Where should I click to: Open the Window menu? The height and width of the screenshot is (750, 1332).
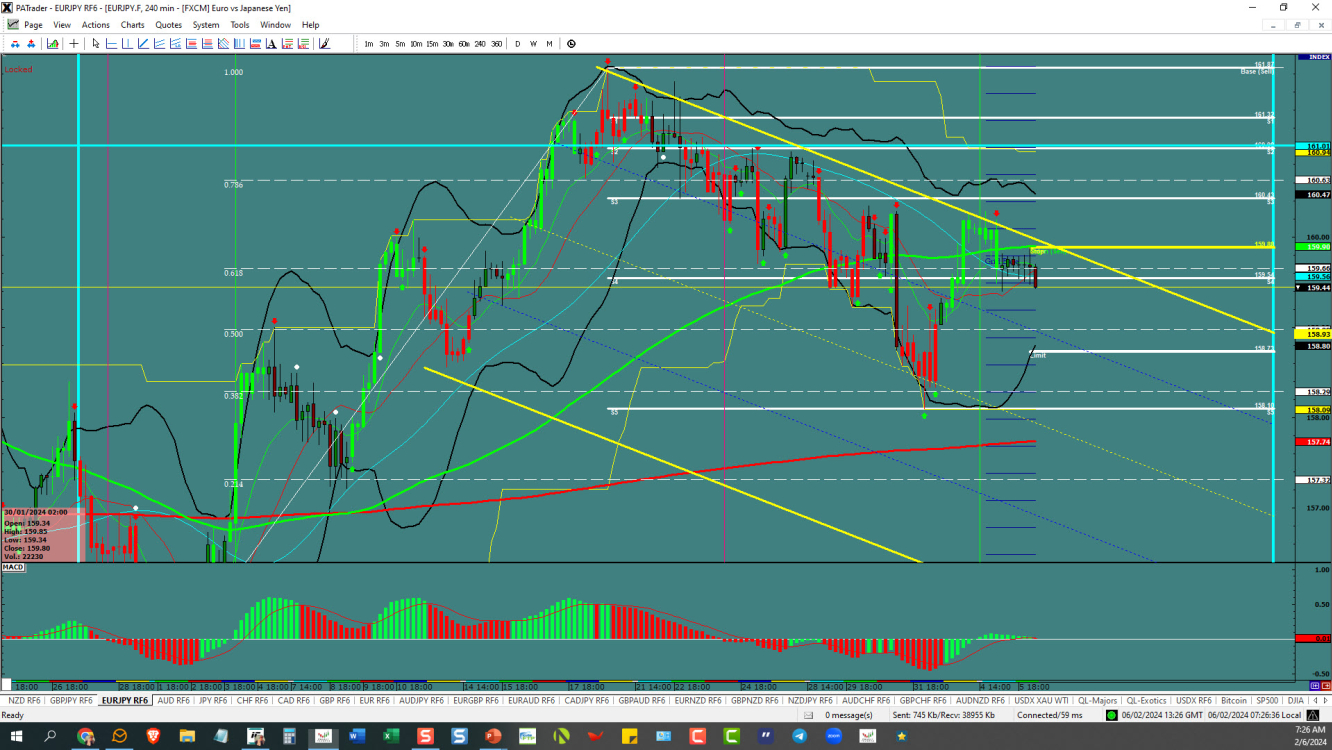275,25
